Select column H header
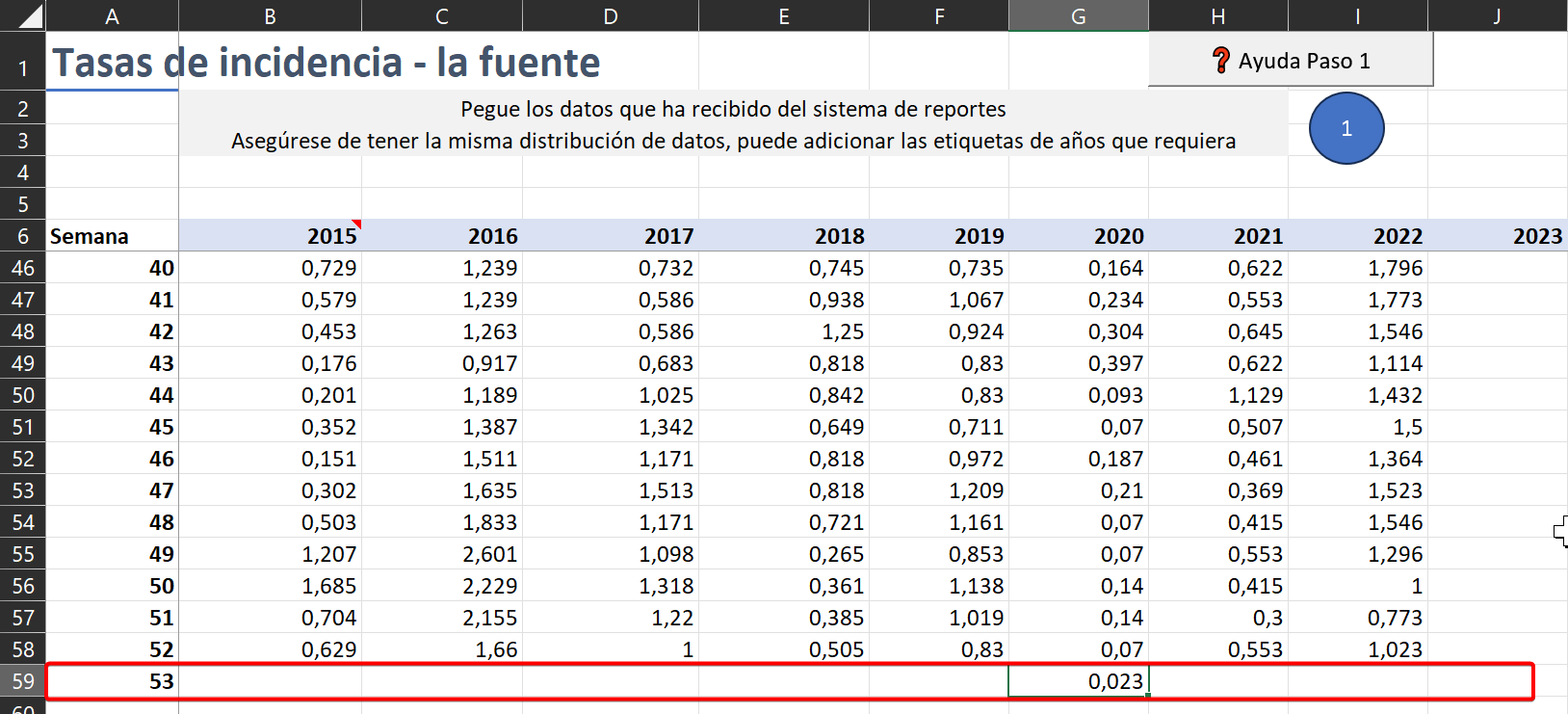This screenshot has width=1568, height=714. coord(1218,15)
